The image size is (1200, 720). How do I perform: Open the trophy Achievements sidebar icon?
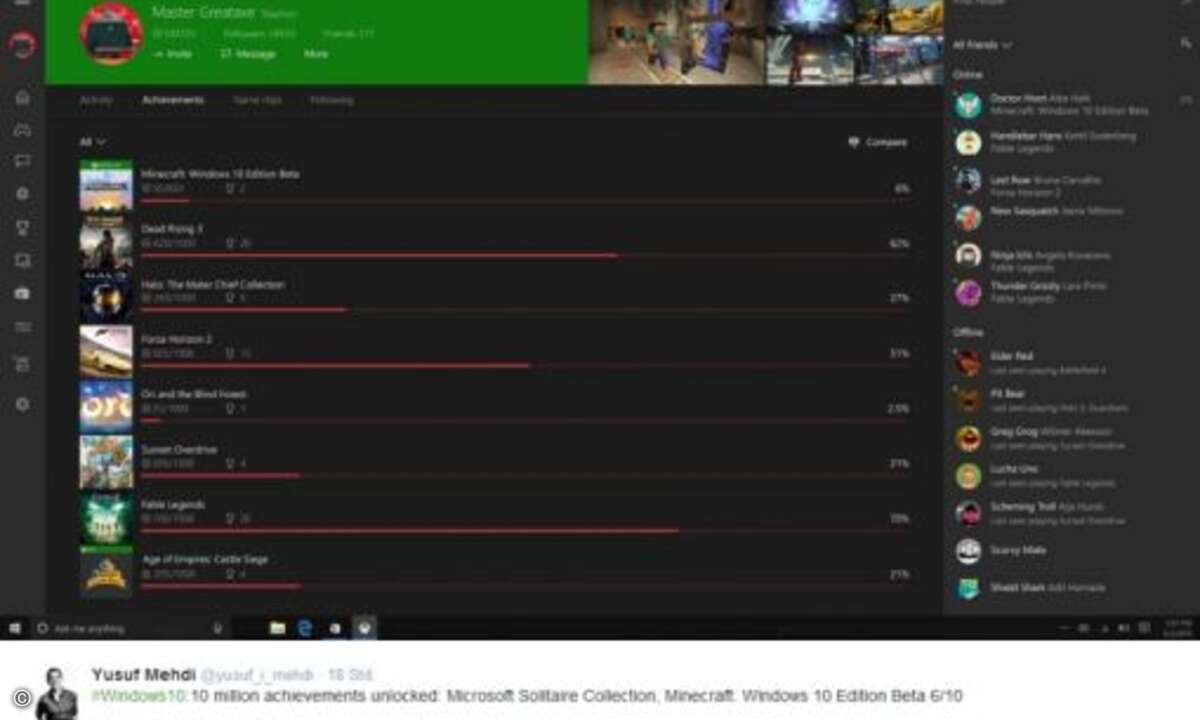(22, 228)
